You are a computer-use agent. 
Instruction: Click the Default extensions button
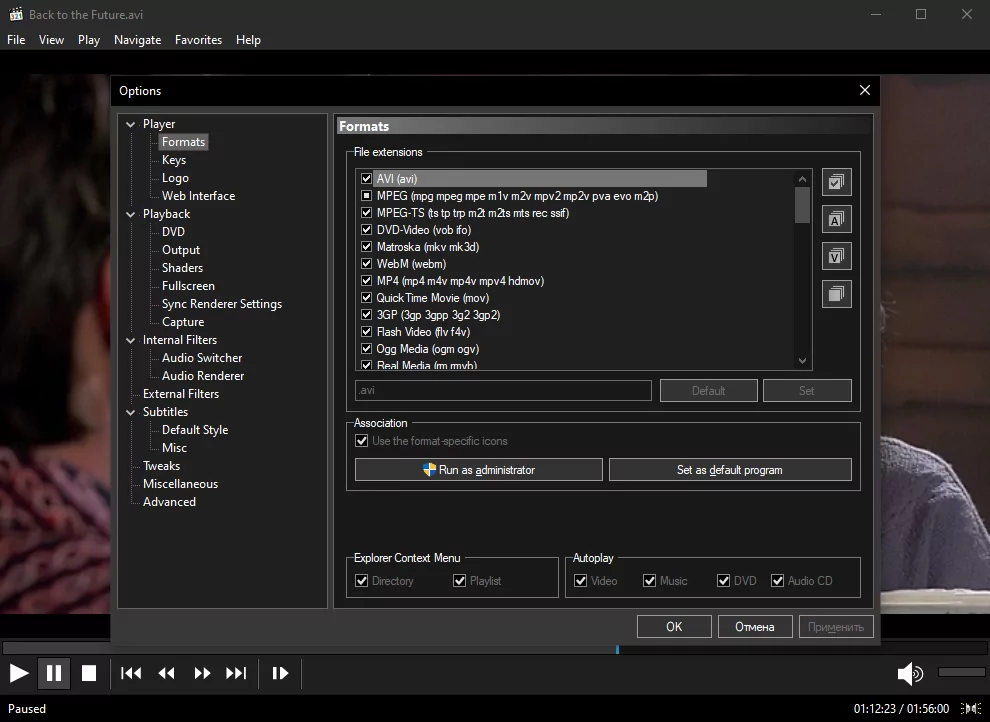[708, 391]
